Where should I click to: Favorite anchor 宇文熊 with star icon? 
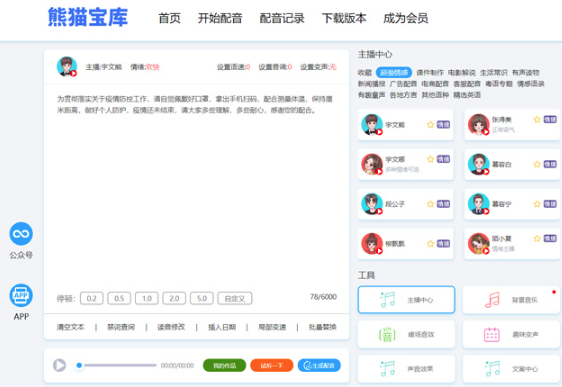[430, 125]
